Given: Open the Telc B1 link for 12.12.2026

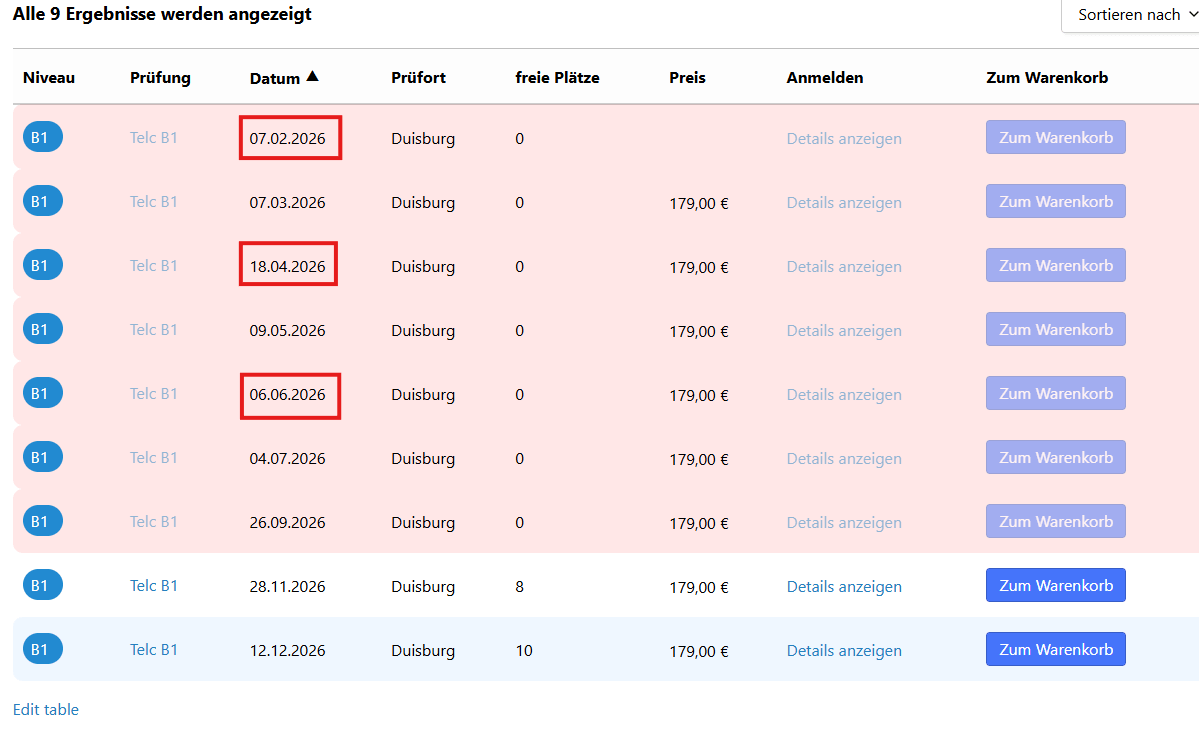Looking at the screenshot, I should (154, 650).
